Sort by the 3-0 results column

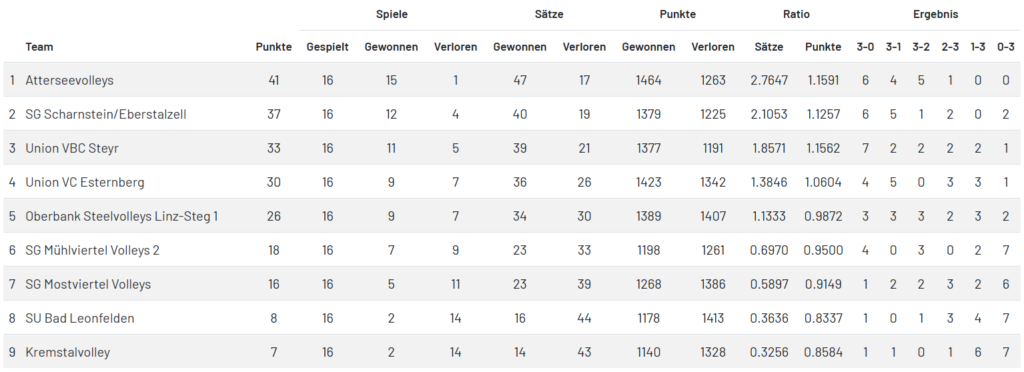pyautogui.click(x=865, y=47)
